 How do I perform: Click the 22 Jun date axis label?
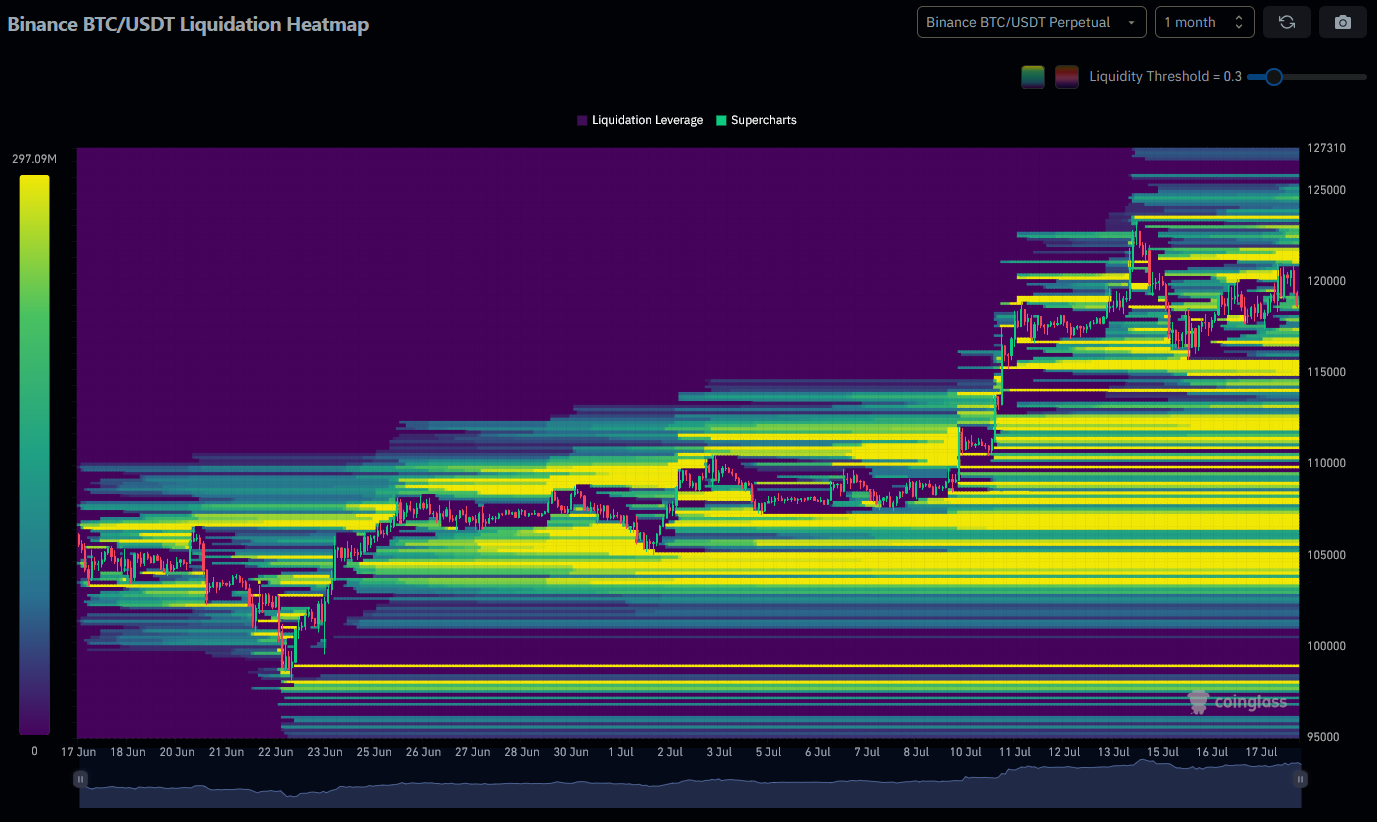[275, 752]
